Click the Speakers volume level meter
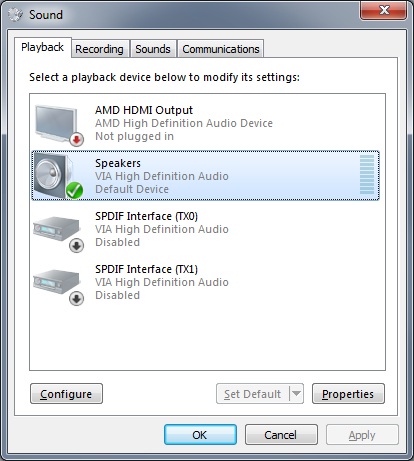This screenshot has height=461, width=414. pos(367,174)
